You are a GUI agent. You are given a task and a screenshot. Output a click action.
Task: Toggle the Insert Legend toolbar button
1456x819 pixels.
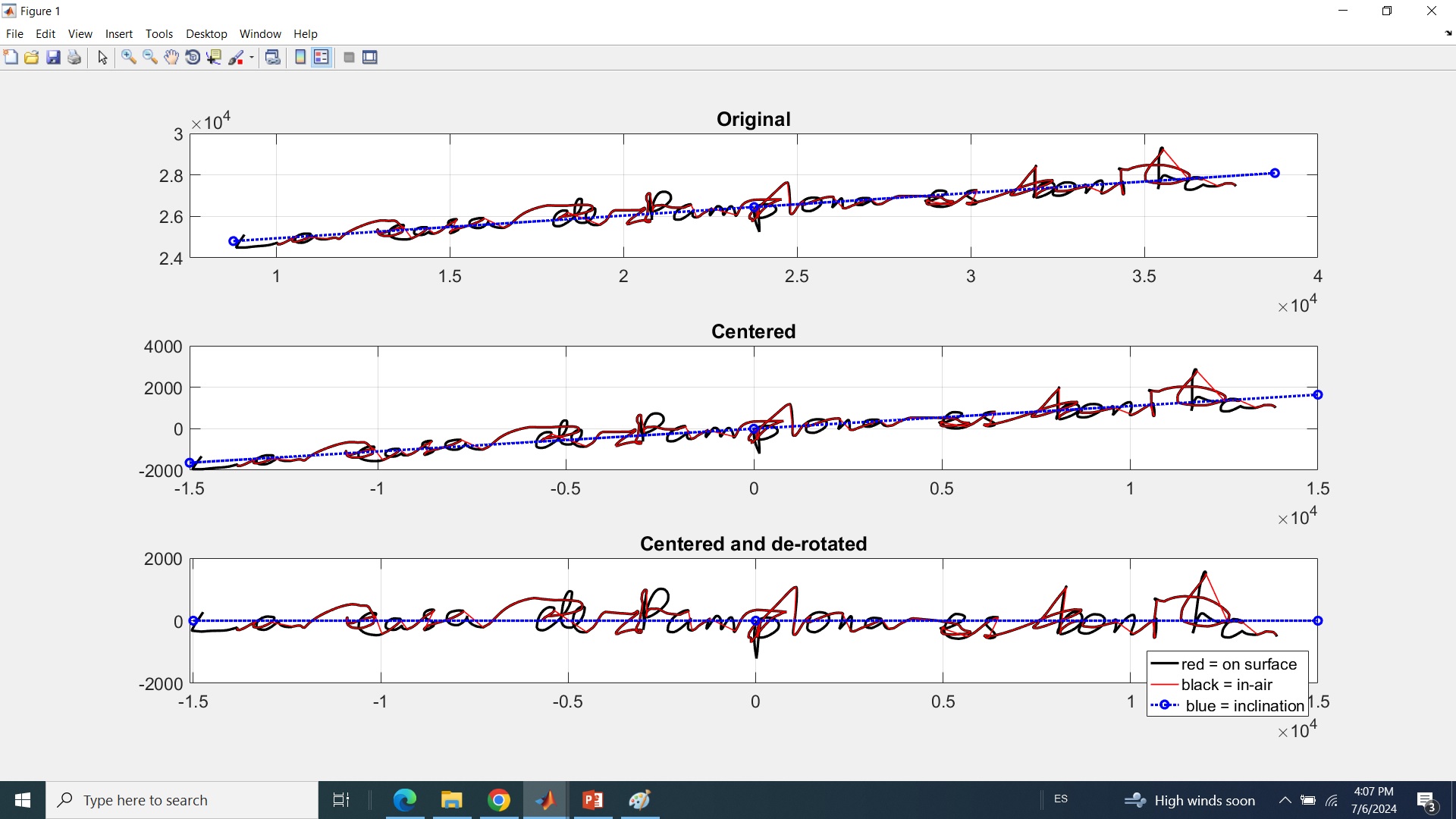coord(322,58)
